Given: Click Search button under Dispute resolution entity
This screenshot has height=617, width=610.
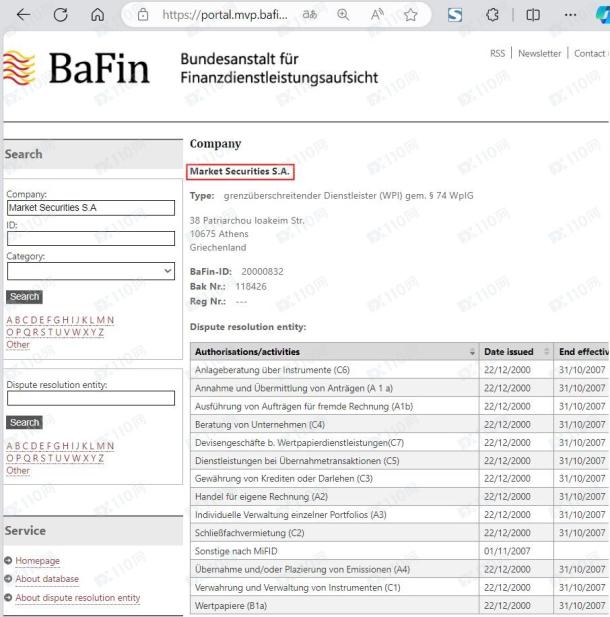Looking at the screenshot, I should click(24, 423).
